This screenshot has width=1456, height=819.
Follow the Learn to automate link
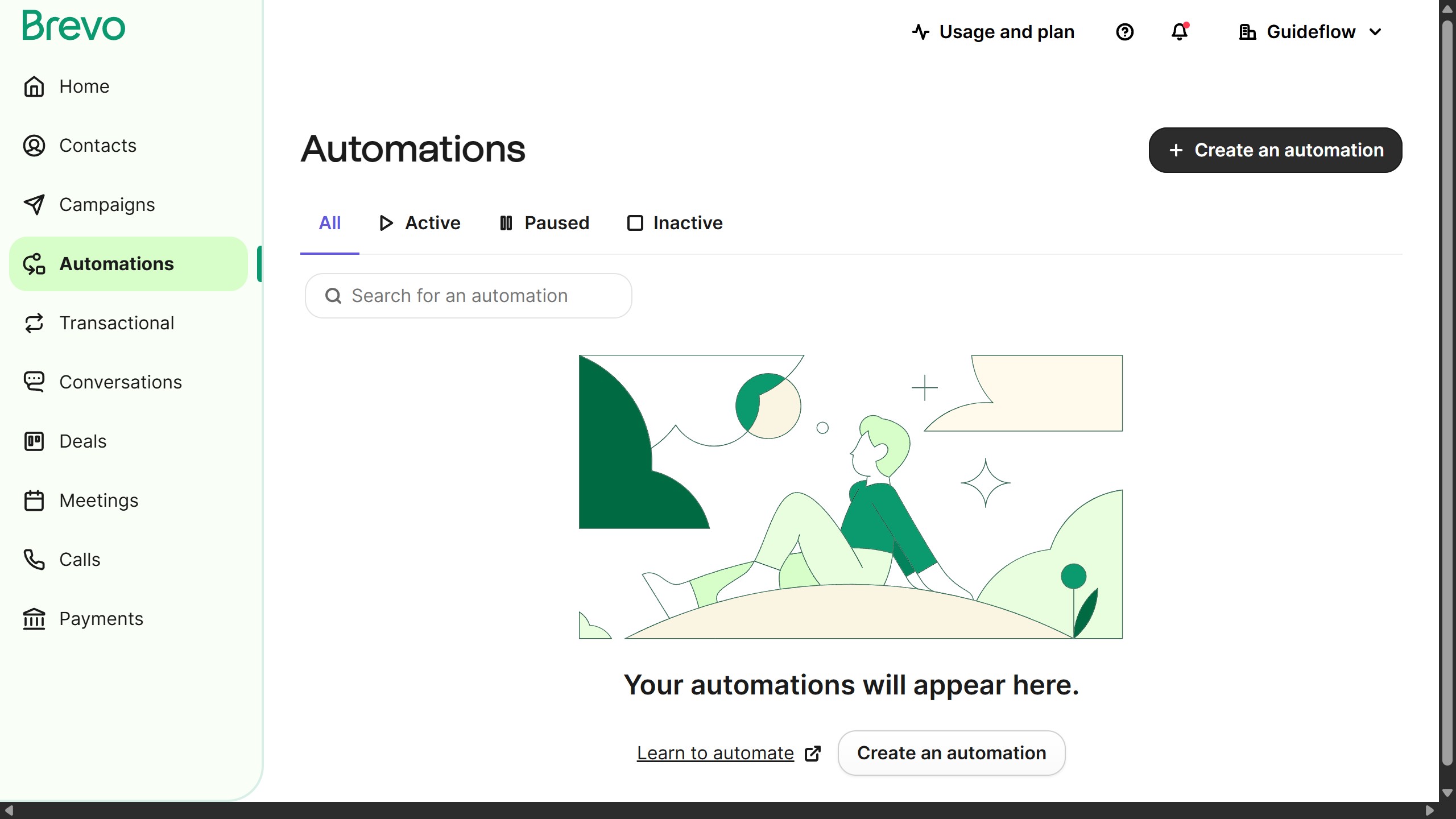[x=715, y=753]
